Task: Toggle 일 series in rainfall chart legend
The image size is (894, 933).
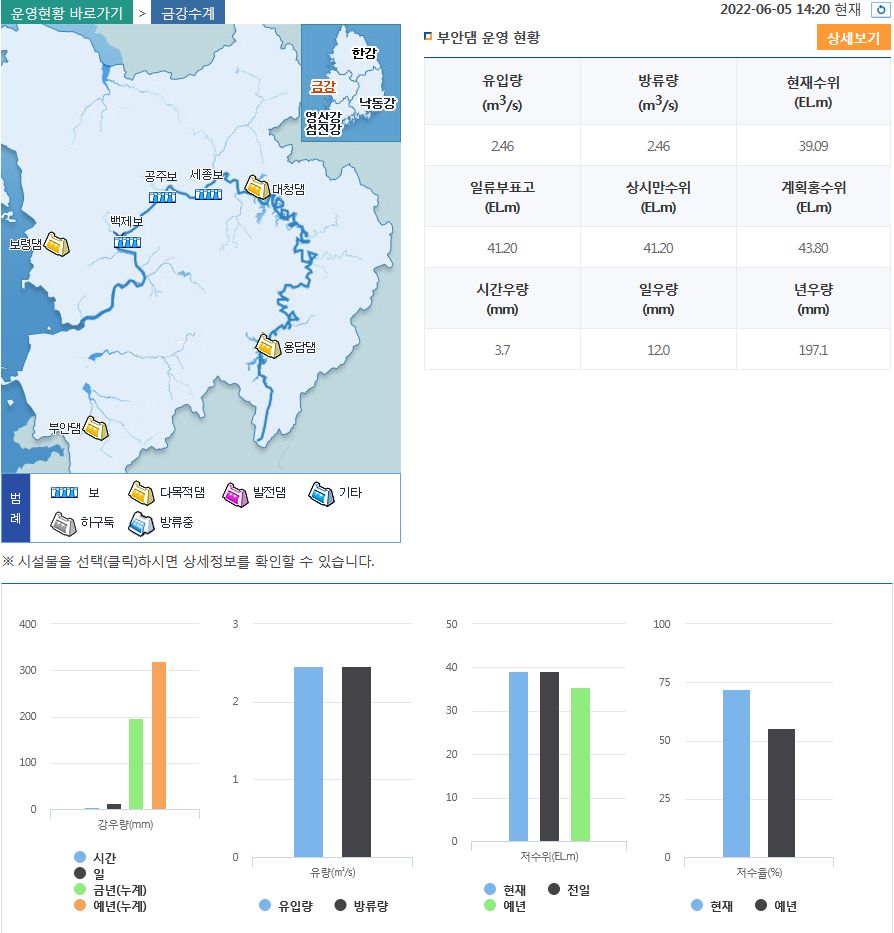Action: pyautogui.click(x=89, y=873)
